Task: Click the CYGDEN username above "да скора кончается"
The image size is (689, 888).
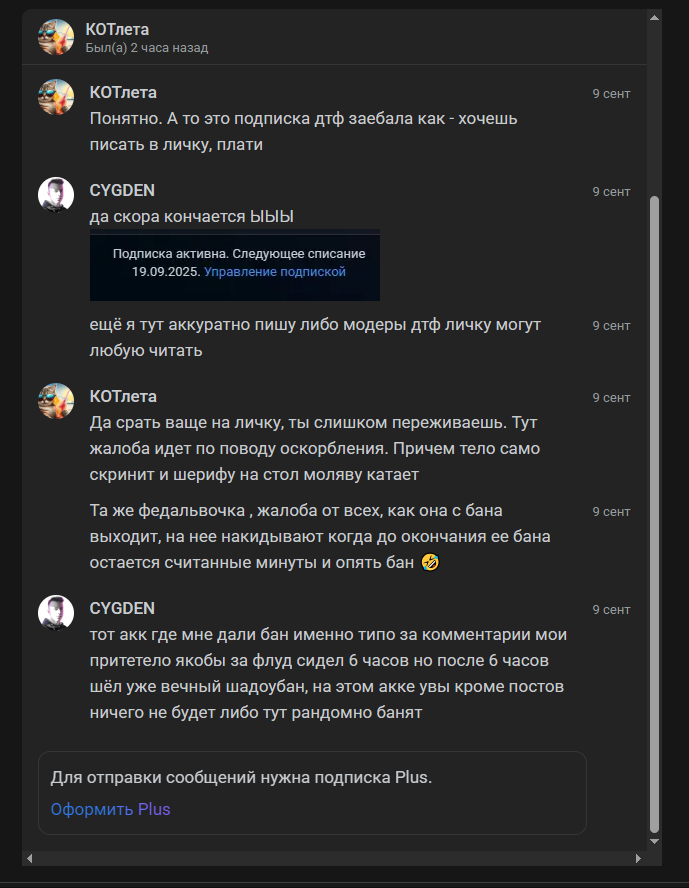Action: tap(122, 190)
